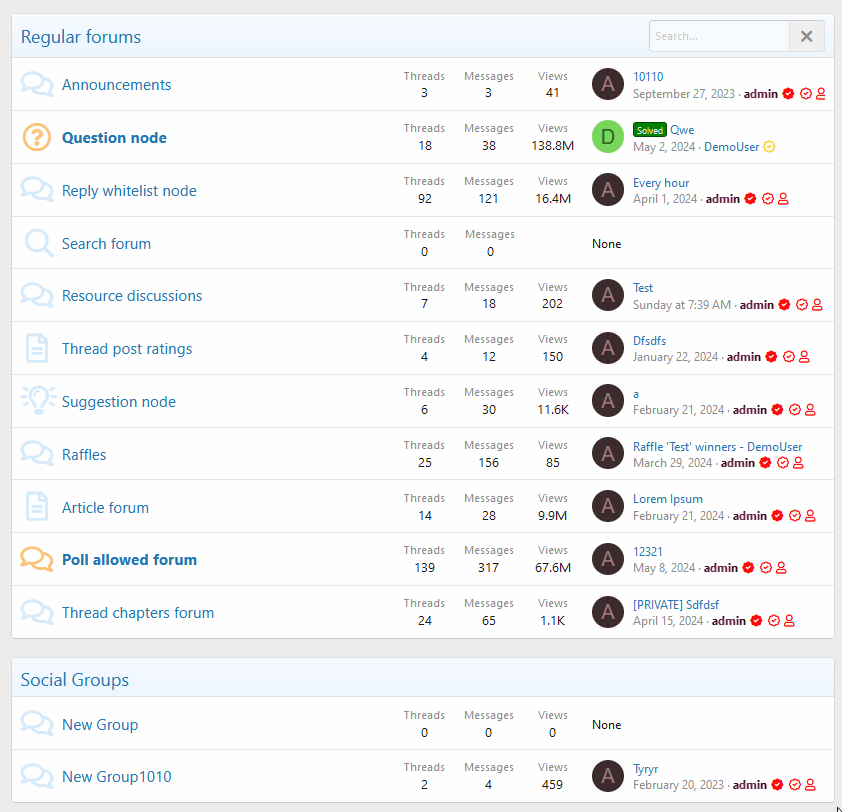The height and width of the screenshot is (812, 842).
Task: Click the Announcements chat bubble icon
Action: [37, 85]
